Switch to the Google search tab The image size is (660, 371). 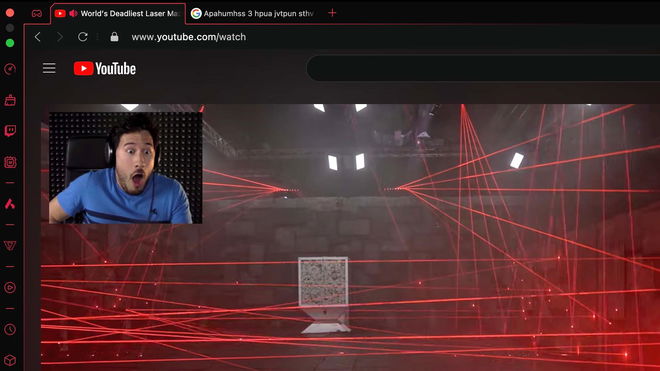(x=254, y=13)
